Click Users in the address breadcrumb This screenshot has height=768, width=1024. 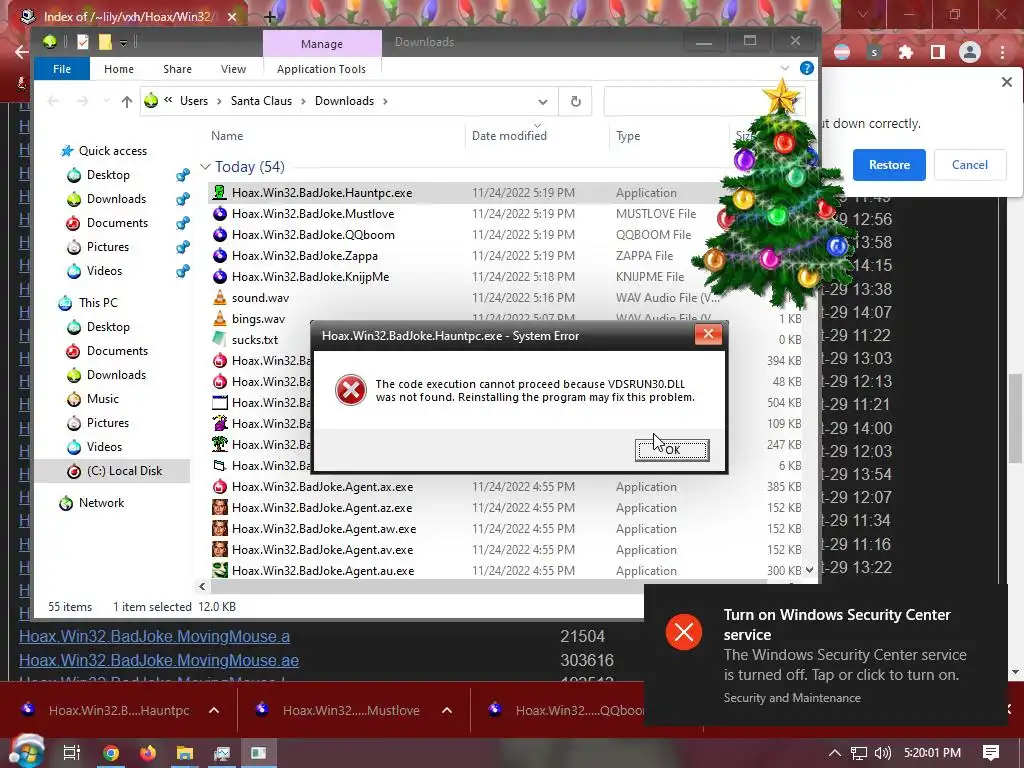point(193,101)
